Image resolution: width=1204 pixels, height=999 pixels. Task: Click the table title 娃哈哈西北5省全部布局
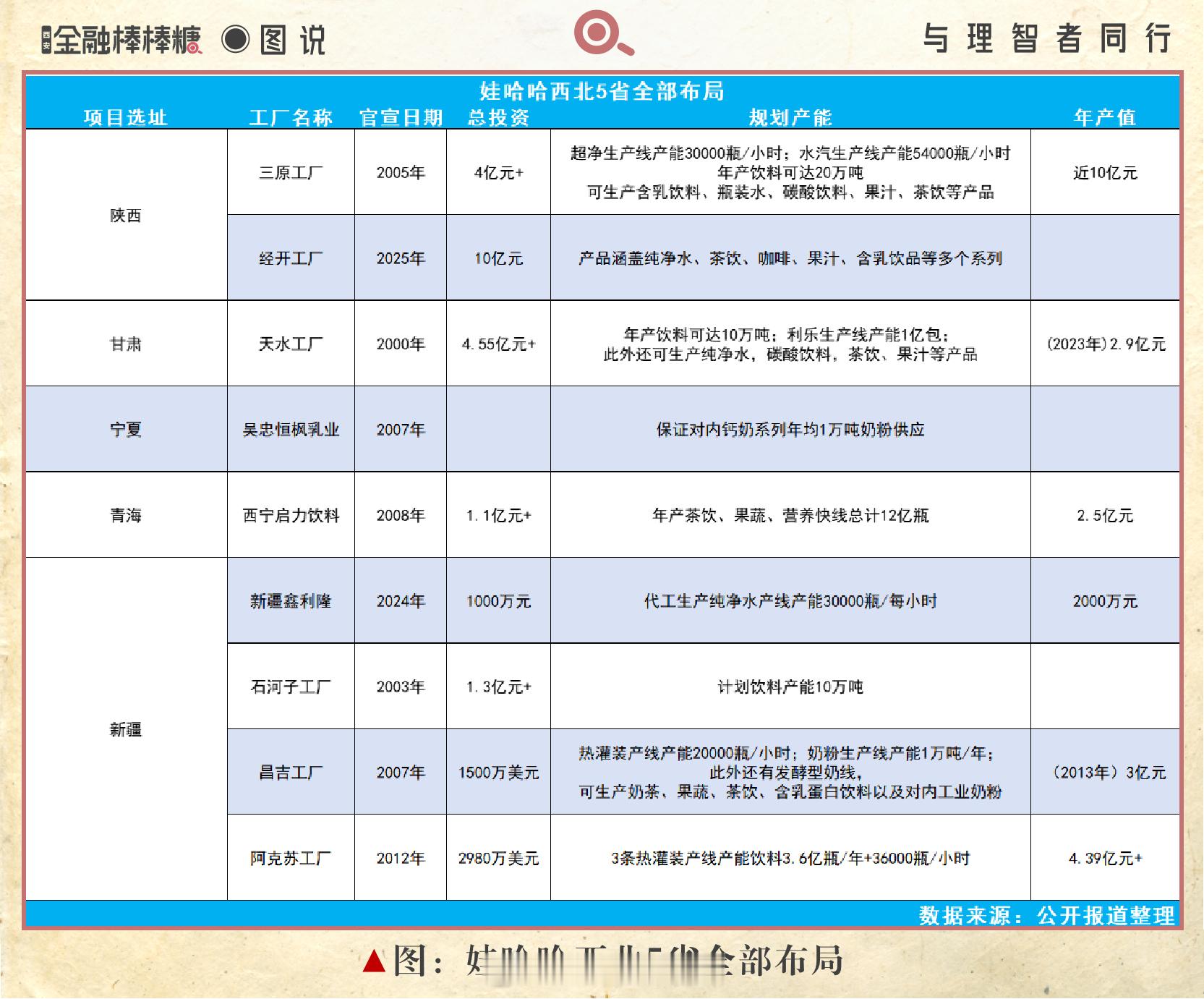(602, 91)
